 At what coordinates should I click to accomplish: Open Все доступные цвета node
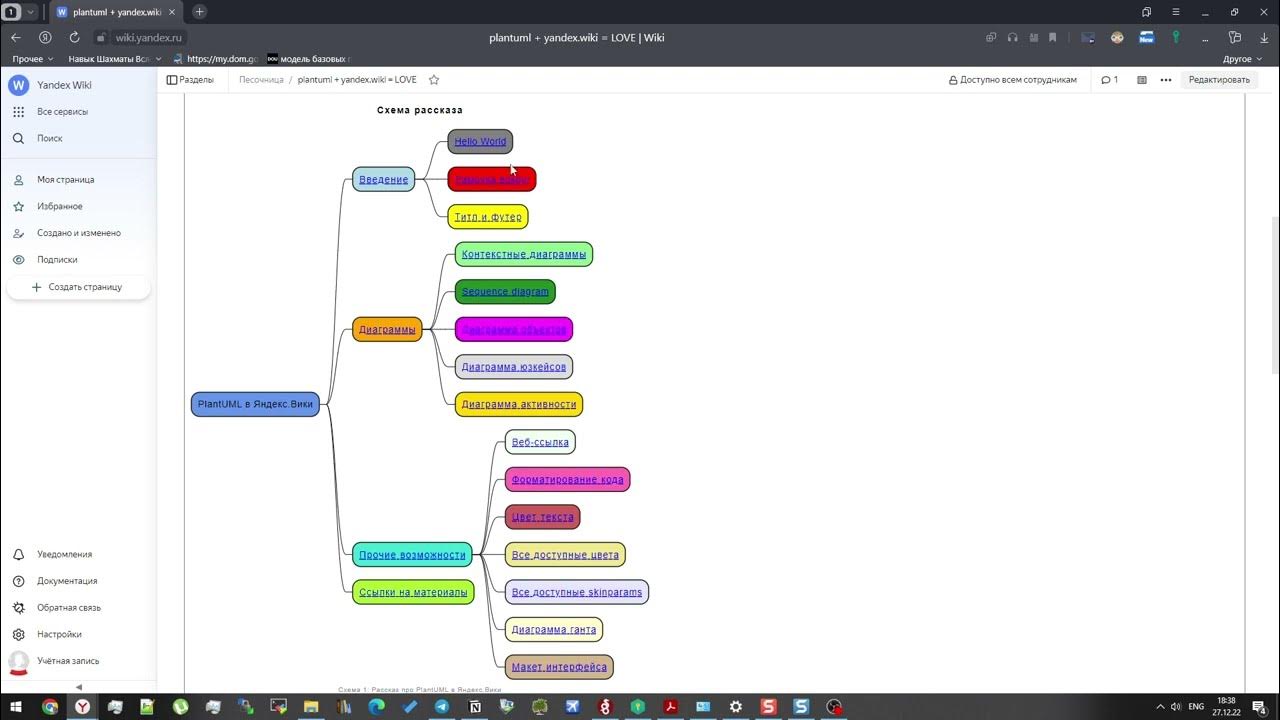click(565, 555)
